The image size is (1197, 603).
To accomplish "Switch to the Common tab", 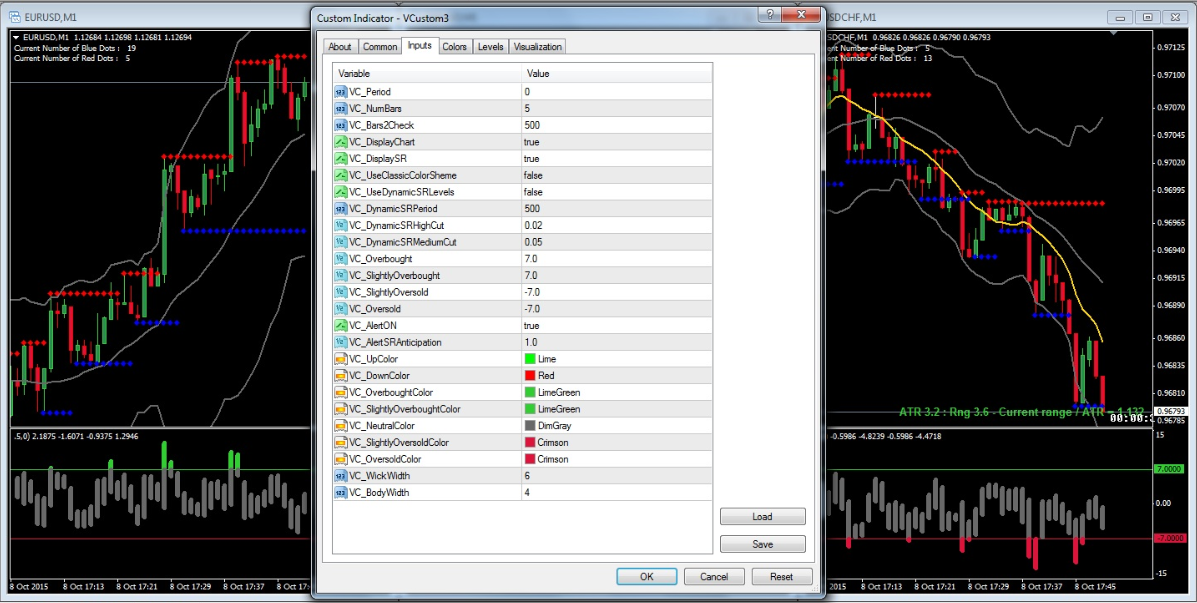I will (380, 47).
